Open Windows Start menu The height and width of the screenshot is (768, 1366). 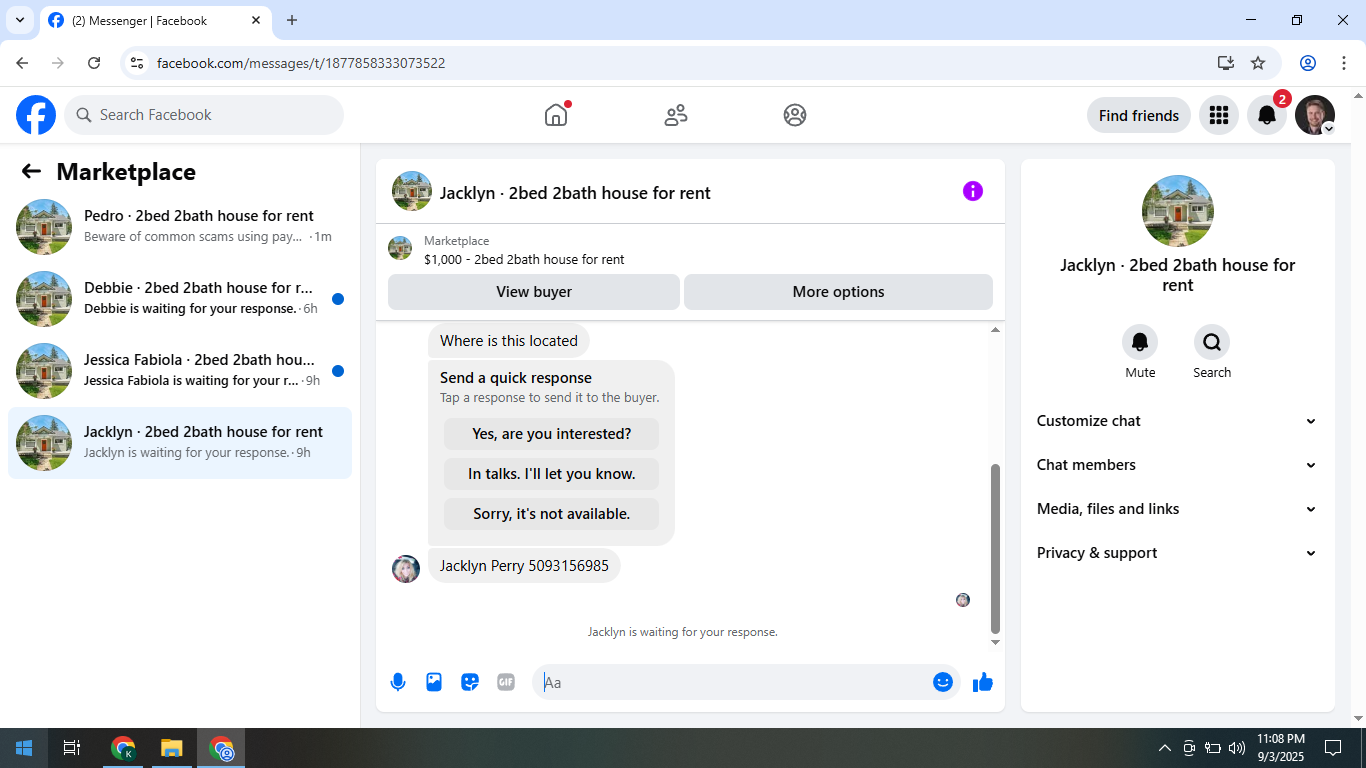point(24,748)
